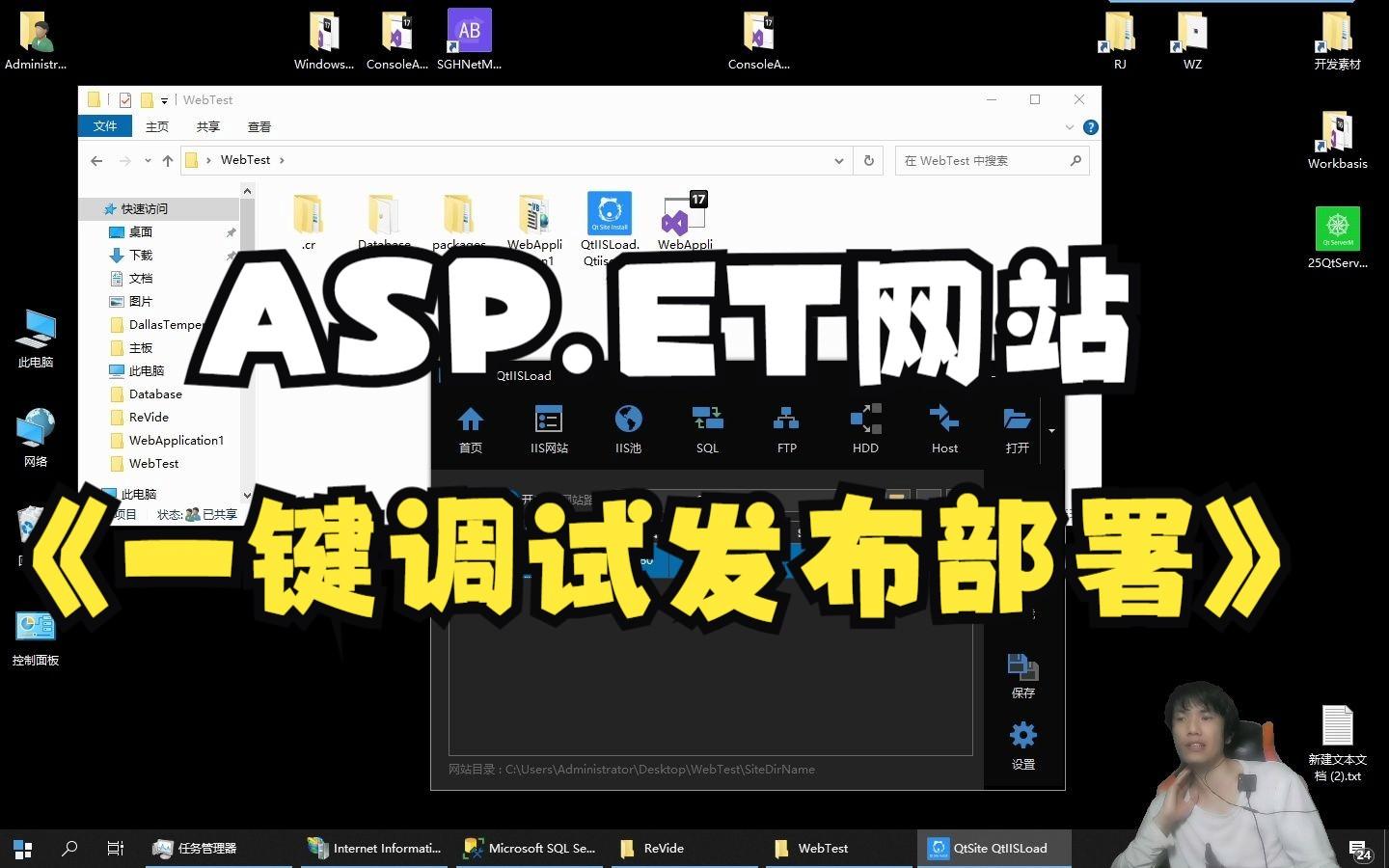Image resolution: width=1389 pixels, height=868 pixels.
Task: Select 下载 in the navigation pane
Action: point(141,255)
